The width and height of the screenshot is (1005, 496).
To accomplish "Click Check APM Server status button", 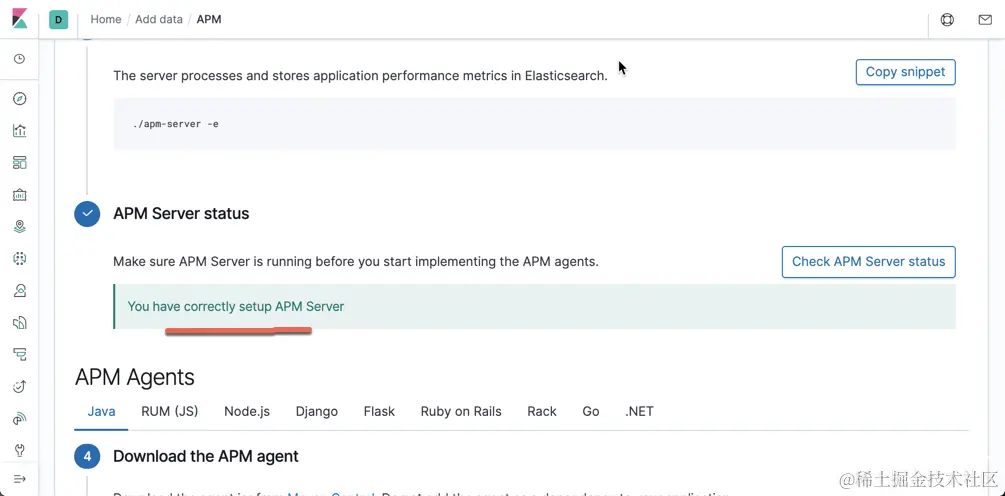I will click(x=868, y=261).
